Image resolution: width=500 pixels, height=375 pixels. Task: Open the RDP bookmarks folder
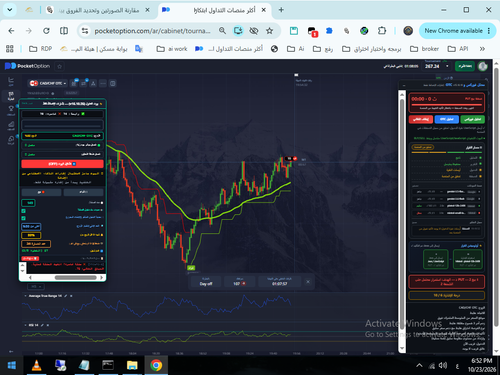[x=41, y=49]
